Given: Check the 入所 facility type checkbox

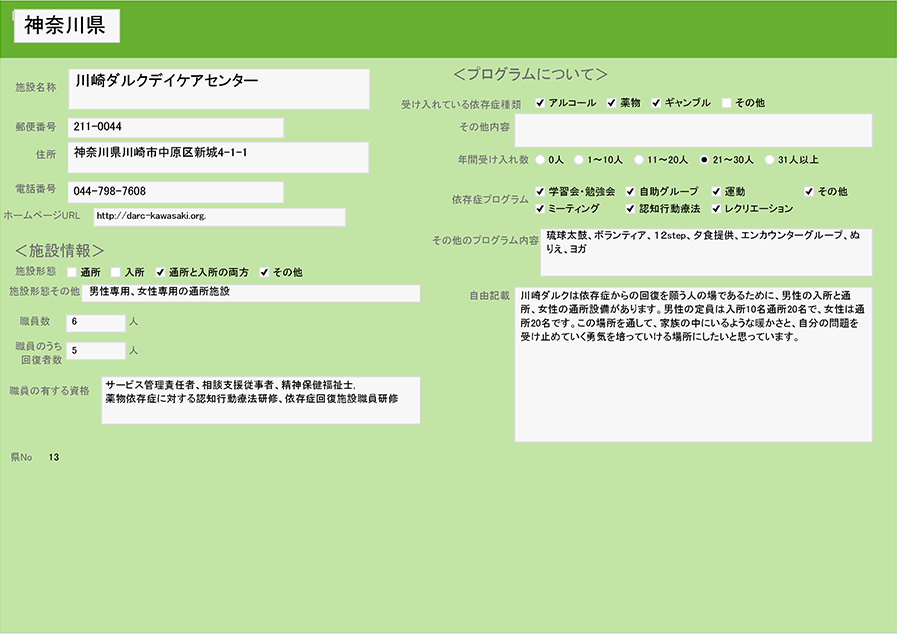Looking at the screenshot, I should [116, 272].
